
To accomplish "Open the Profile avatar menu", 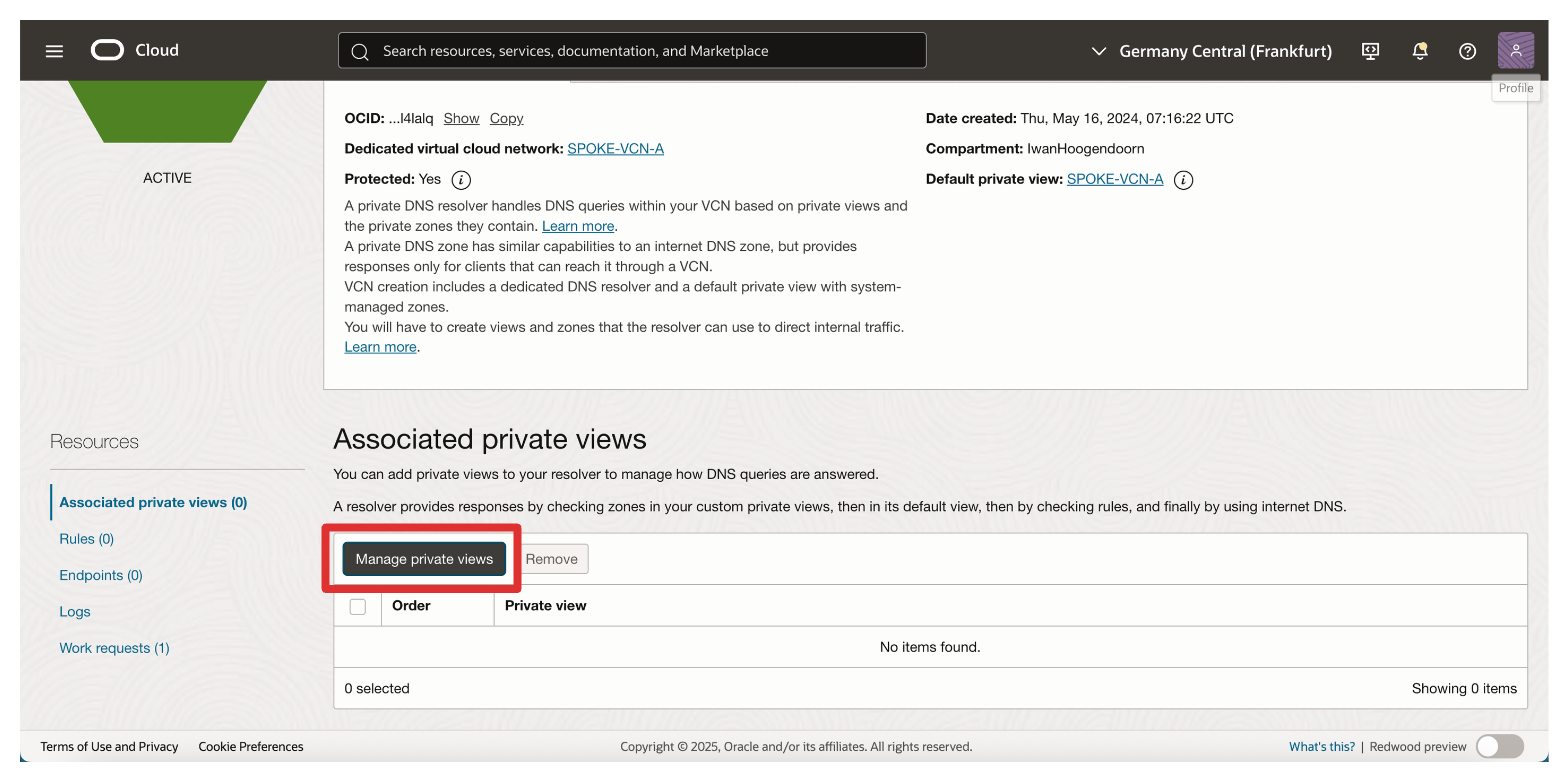I will pos(1515,51).
